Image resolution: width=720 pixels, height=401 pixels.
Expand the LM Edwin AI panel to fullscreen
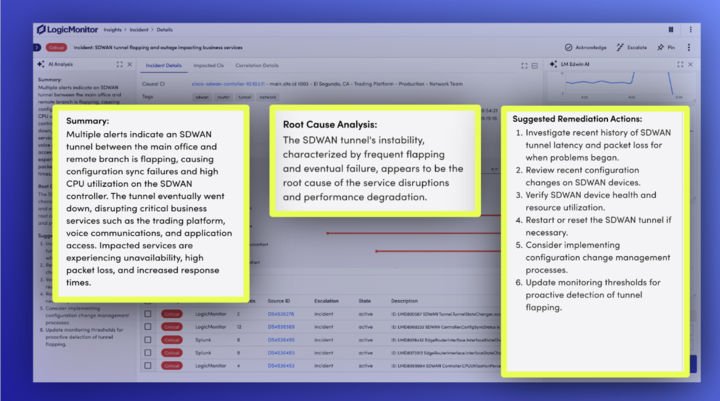[680, 64]
